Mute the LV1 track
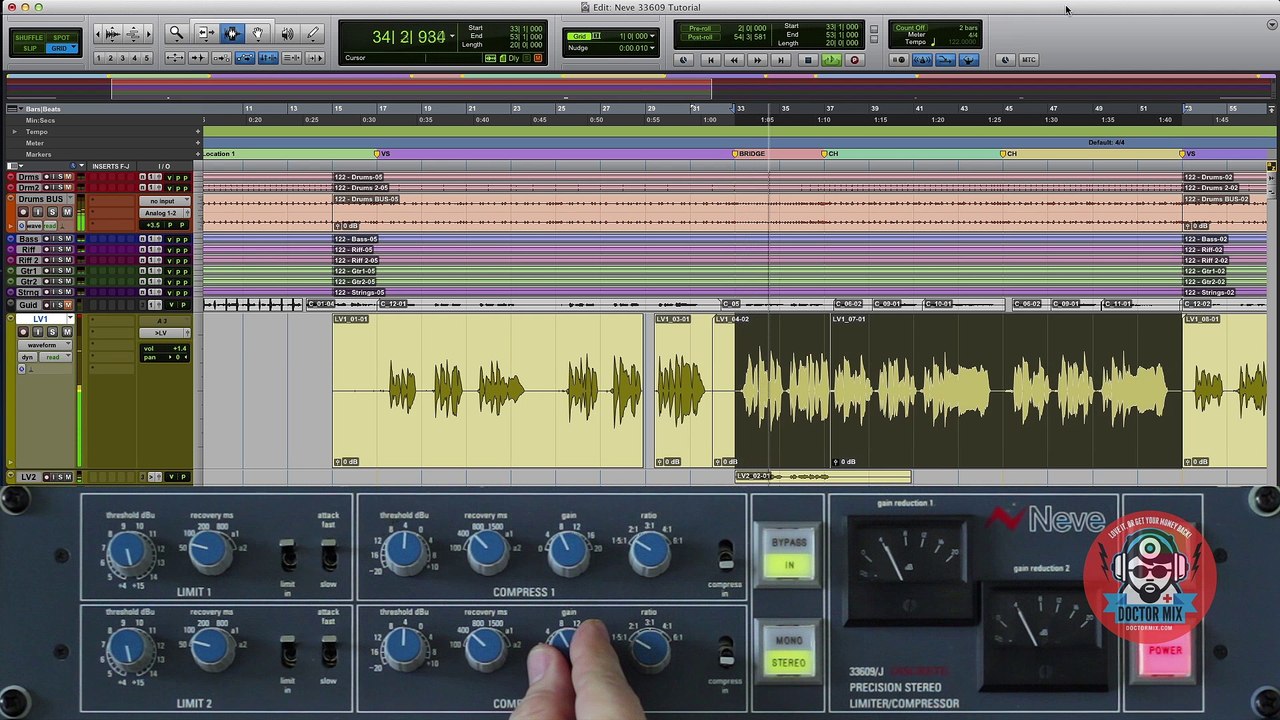 [x=66, y=332]
